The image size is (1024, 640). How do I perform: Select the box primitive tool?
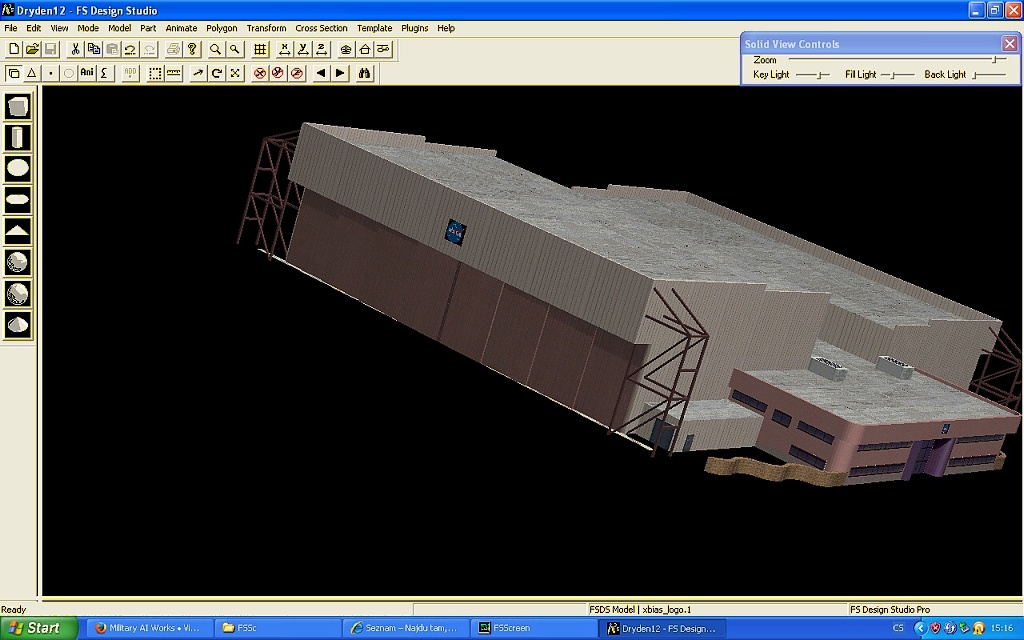pyautogui.click(x=18, y=107)
